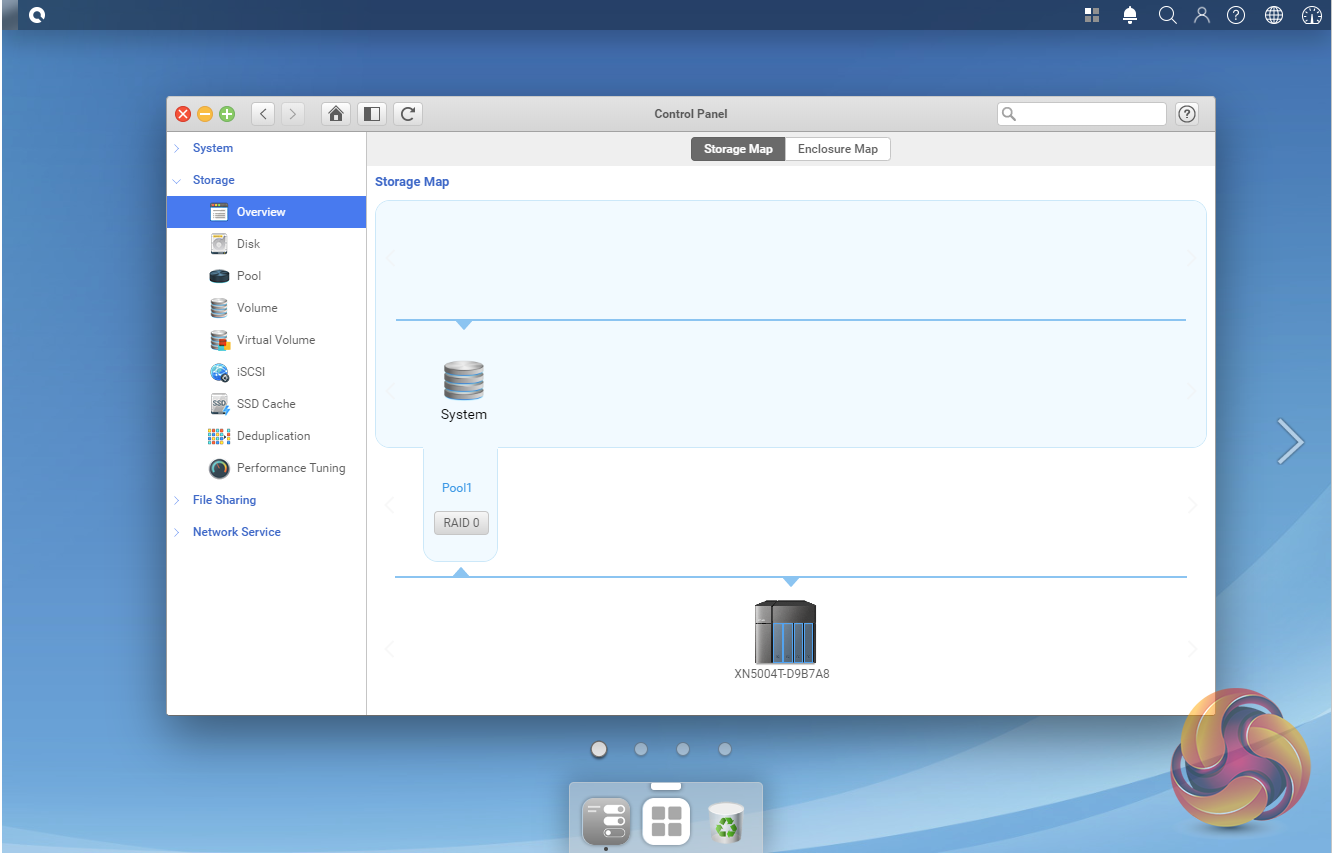The image size is (1334, 854).
Task: Select the Storage Map tab
Action: click(x=738, y=149)
